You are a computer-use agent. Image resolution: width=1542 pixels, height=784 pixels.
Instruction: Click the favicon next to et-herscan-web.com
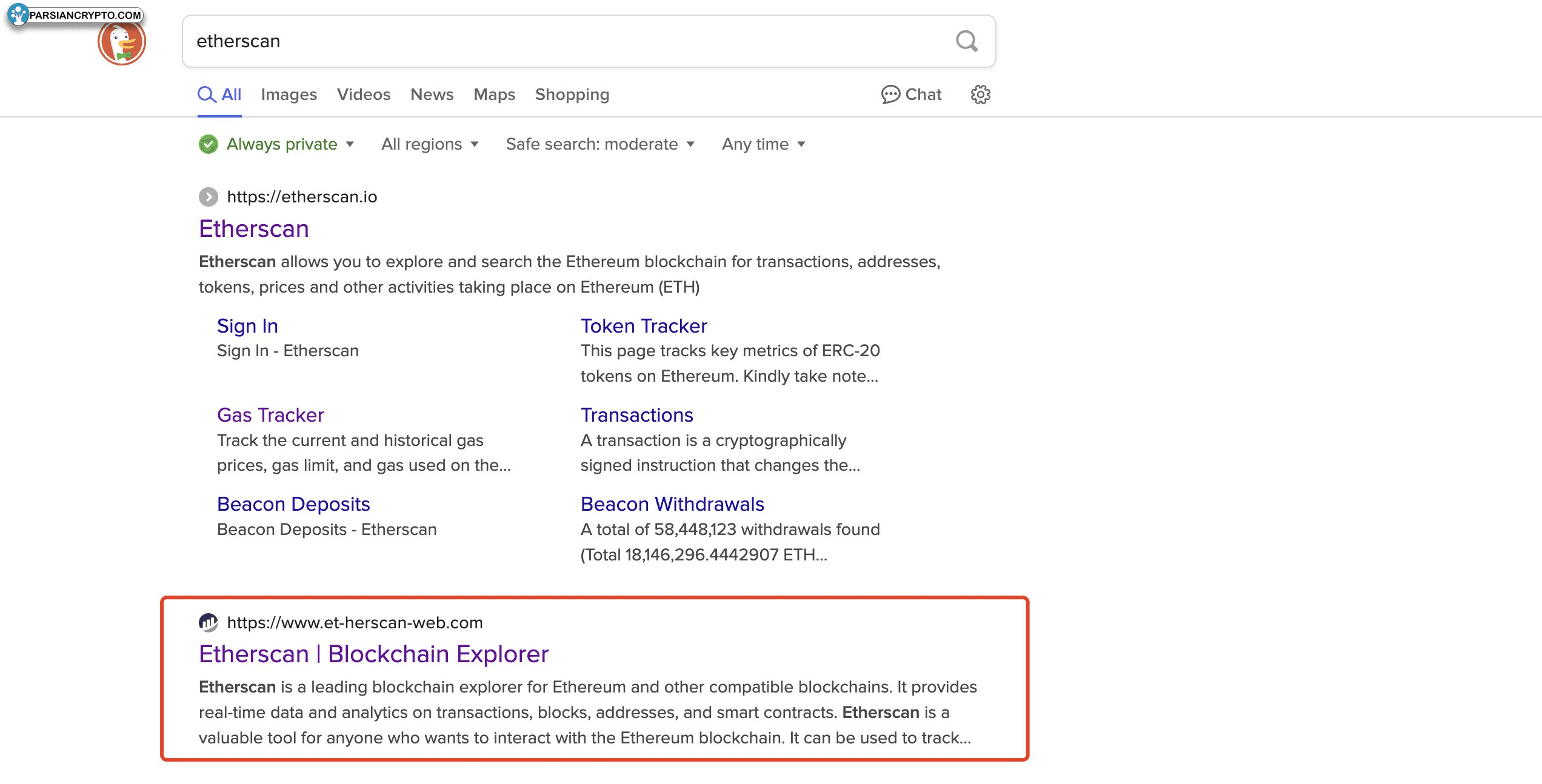coord(209,622)
